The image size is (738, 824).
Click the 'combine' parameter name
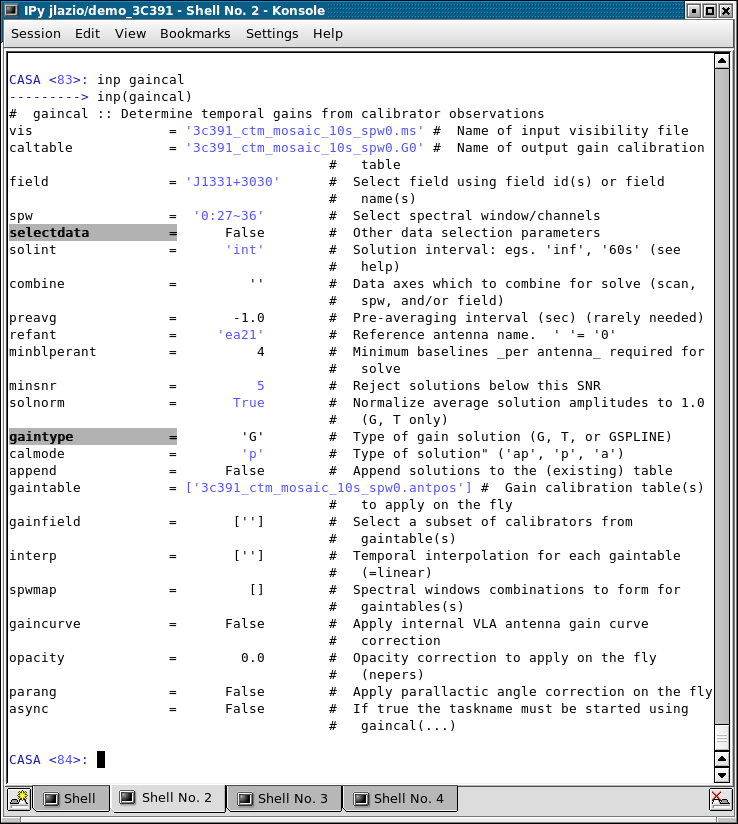tap(37, 284)
